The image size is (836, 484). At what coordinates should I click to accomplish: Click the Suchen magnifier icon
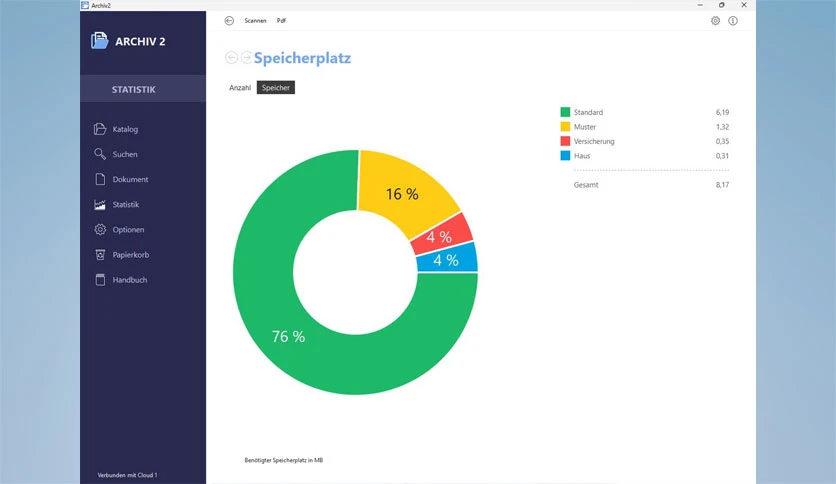(100, 154)
